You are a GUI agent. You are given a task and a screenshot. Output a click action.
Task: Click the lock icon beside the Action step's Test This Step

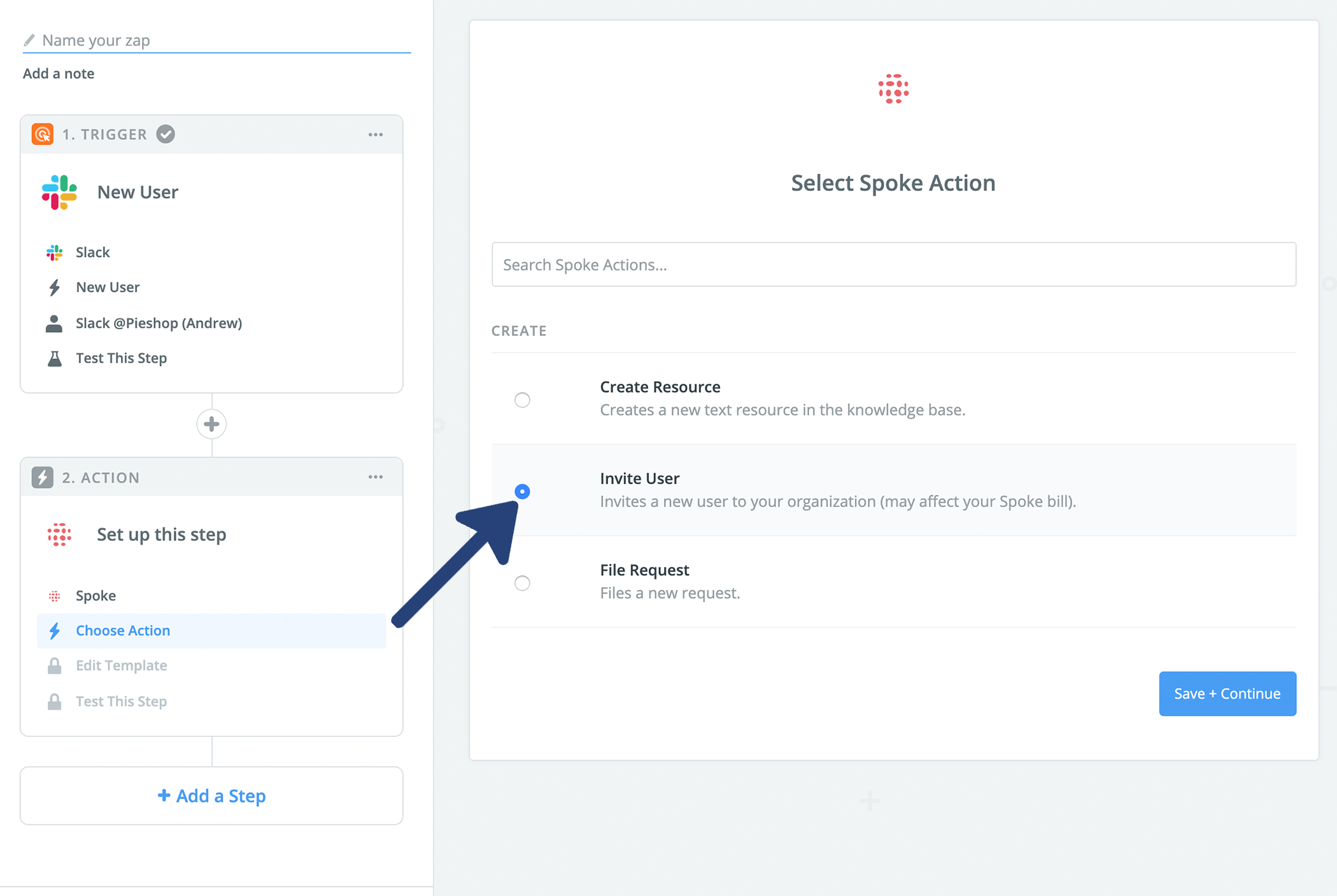click(55, 701)
